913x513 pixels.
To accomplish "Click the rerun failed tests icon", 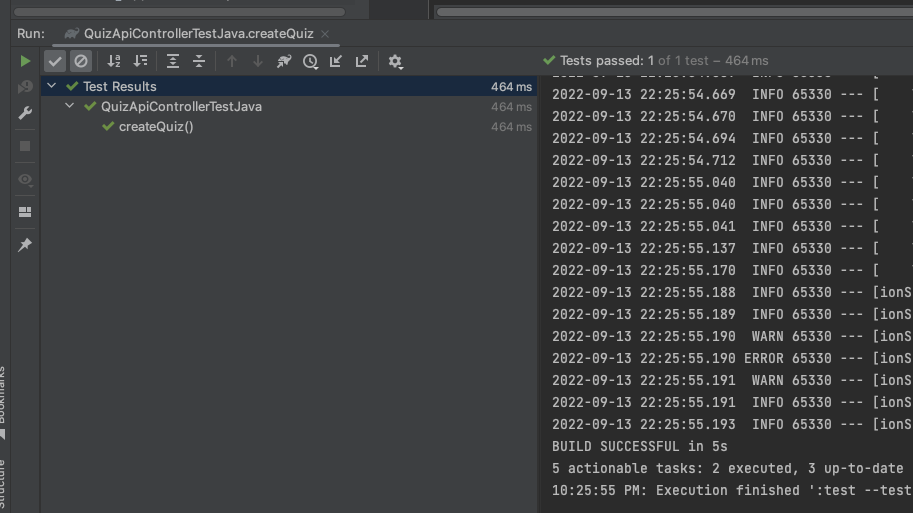I will [25, 87].
